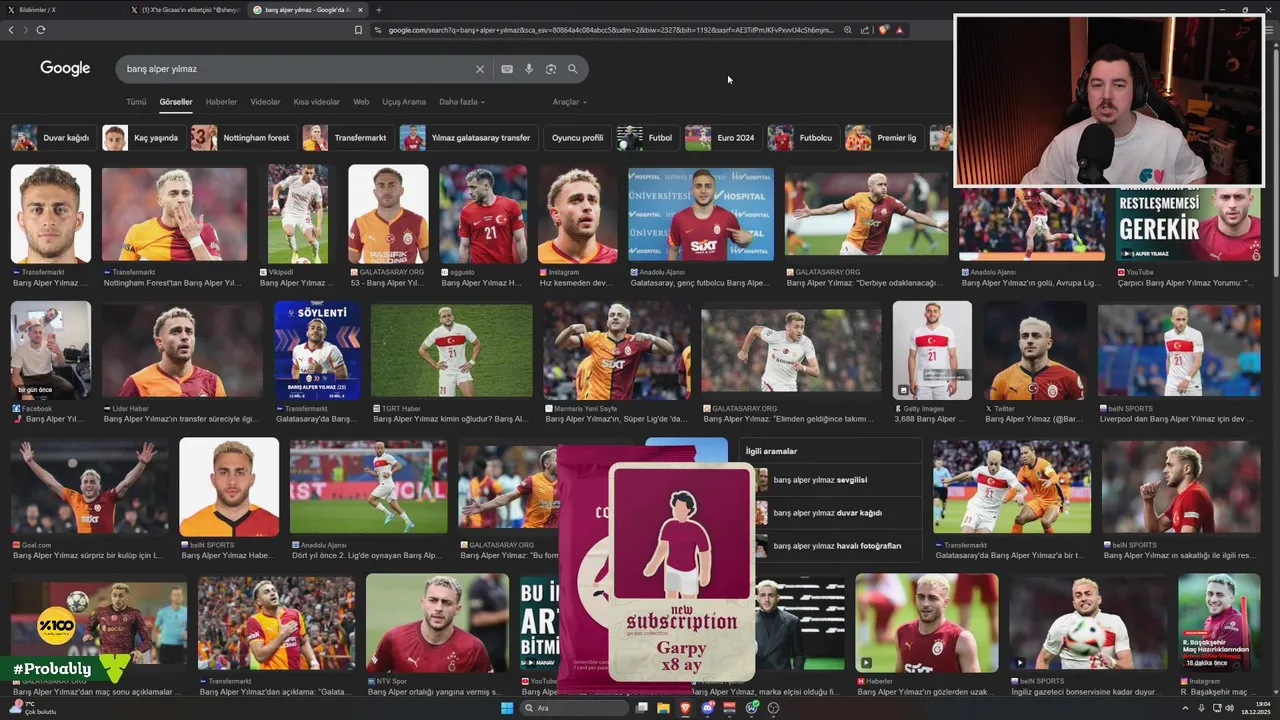Viewport: 1280px width, 720px height.
Task: Select Oyuncu profili chip
Action: 577,138
